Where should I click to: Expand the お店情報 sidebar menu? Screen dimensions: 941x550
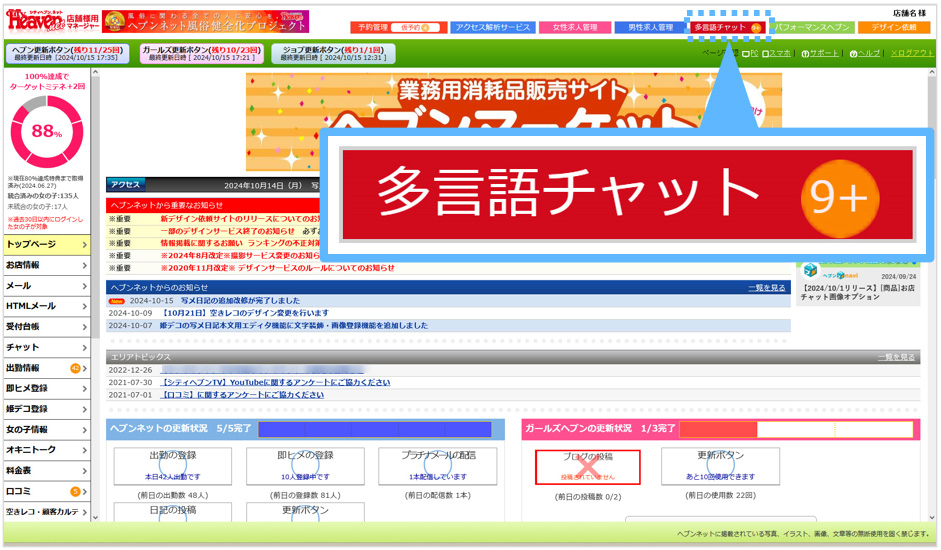click(46, 265)
